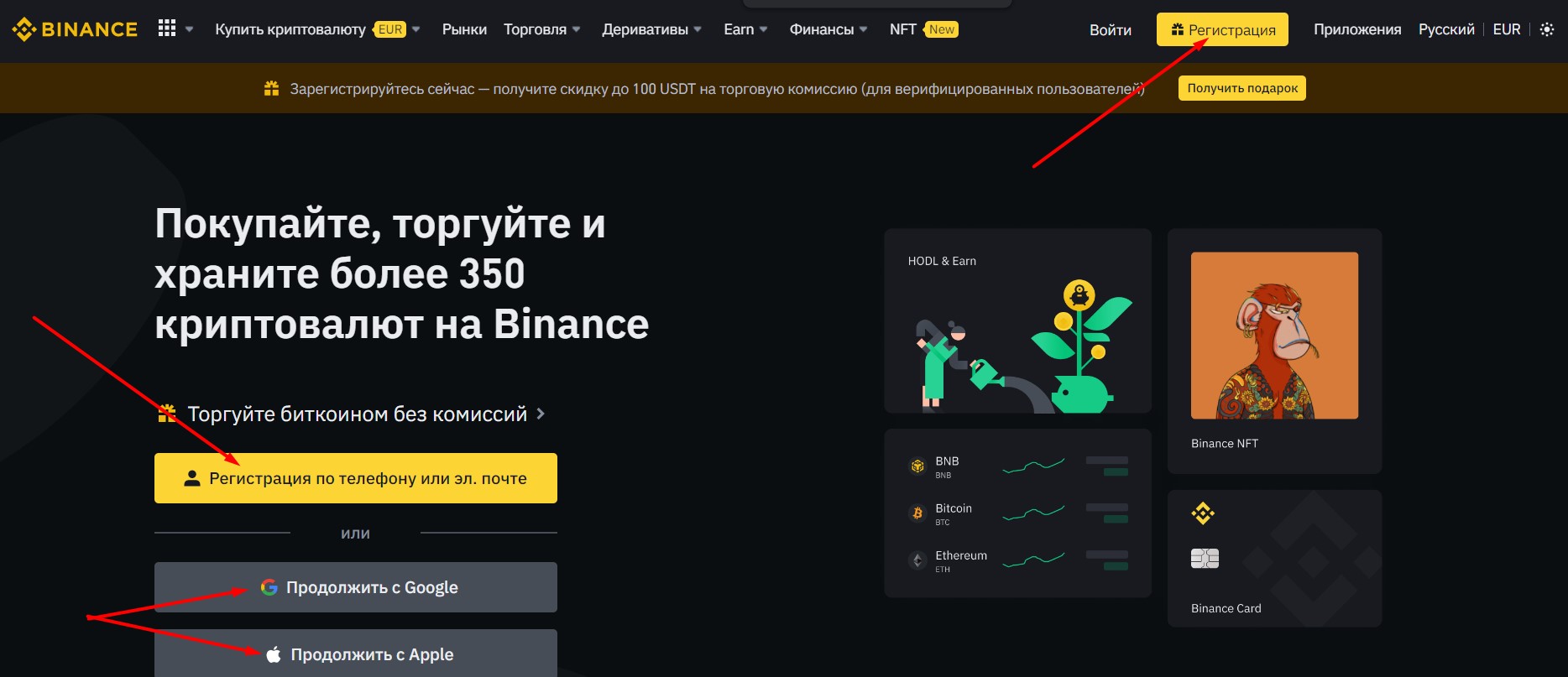This screenshot has height=677, width=1568.
Task: Toggle the light/dark theme sun icon
Action: tap(1547, 29)
